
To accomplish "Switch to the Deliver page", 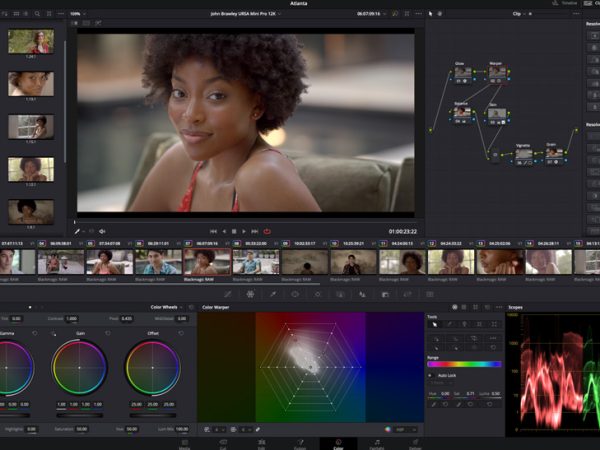I will [x=415, y=444].
